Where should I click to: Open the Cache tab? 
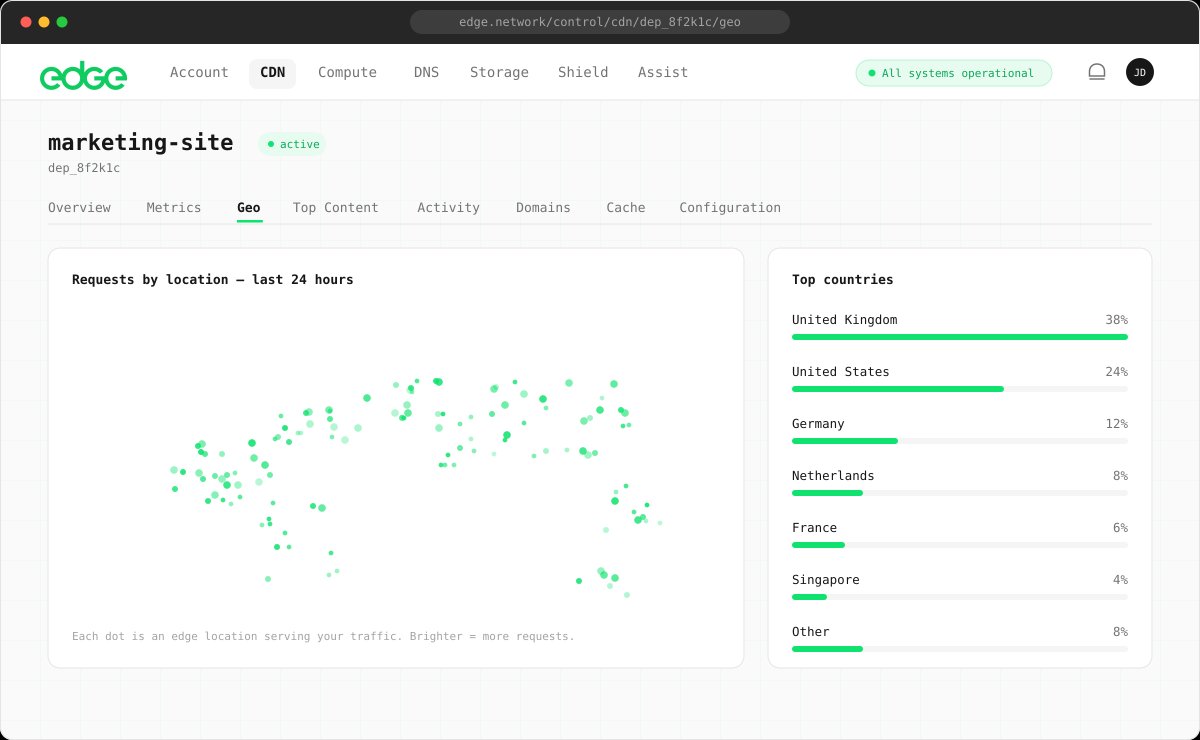626,208
